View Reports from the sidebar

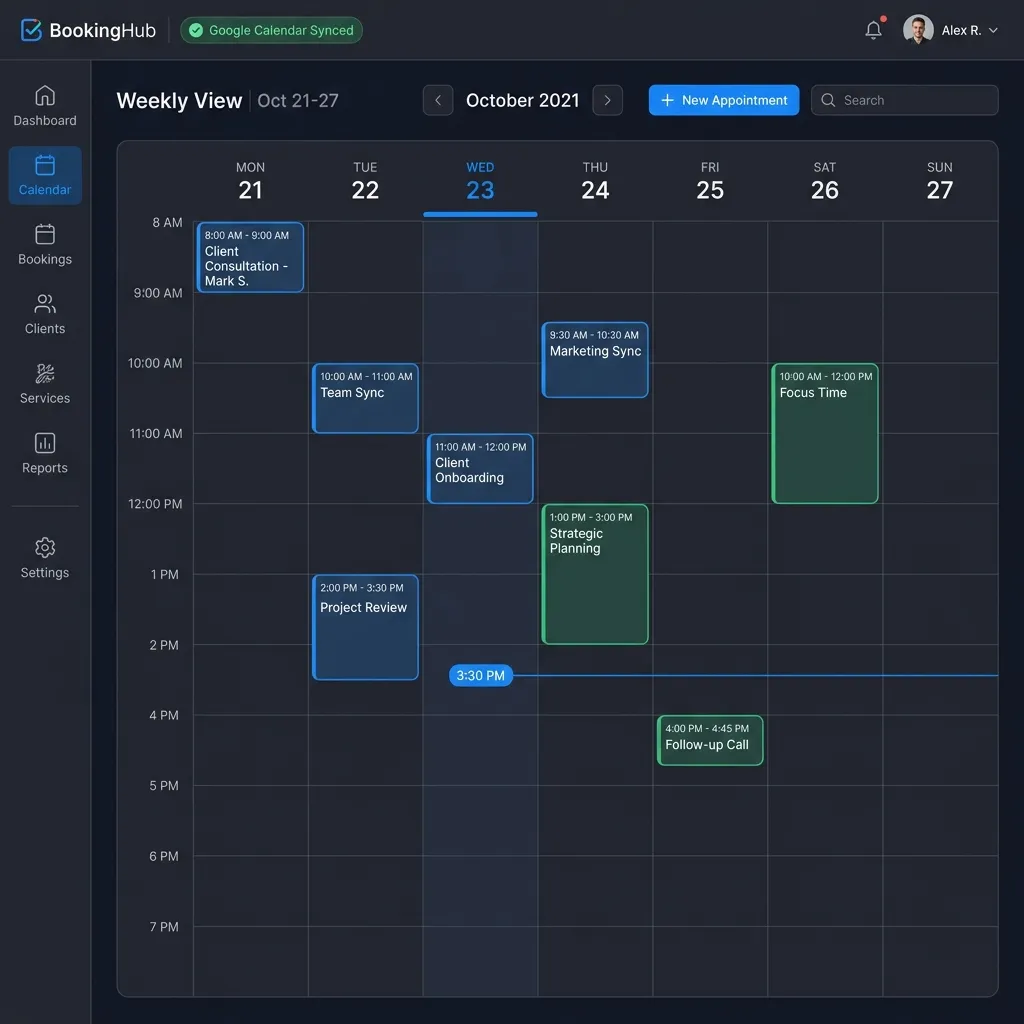click(44, 453)
